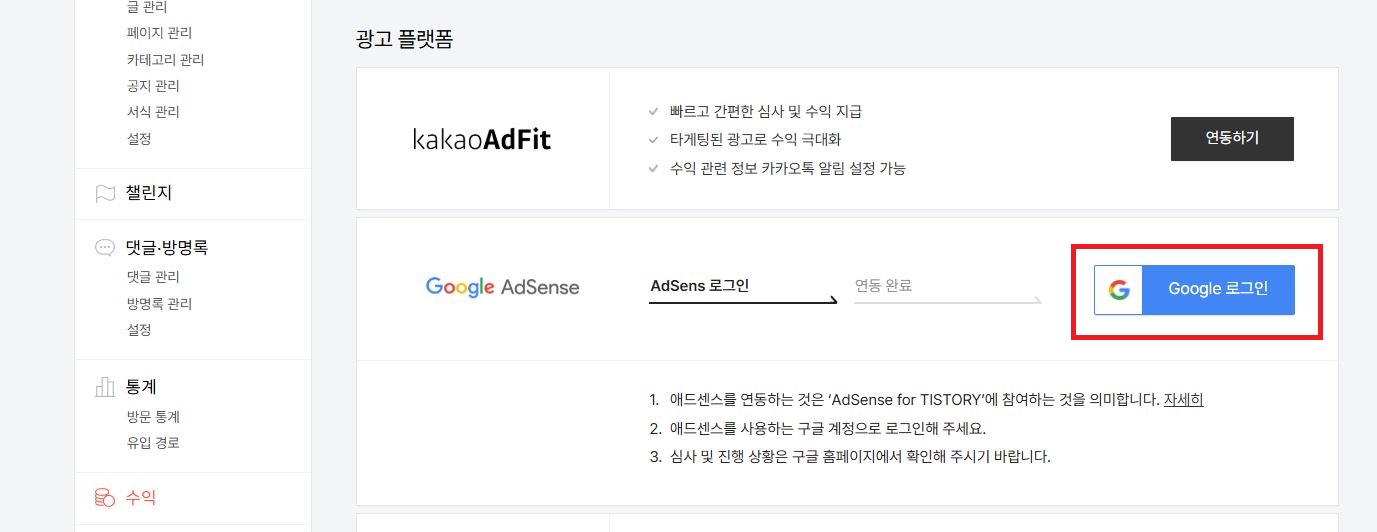This screenshot has height=532, width=1377.
Task: Click the checkmark beside 수익 관련 정보
Action: tap(653, 168)
